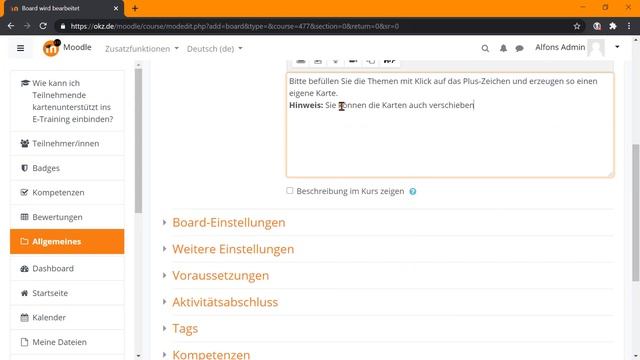Click the Startseite home icon in sidebar

pyautogui.click(x=24, y=293)
